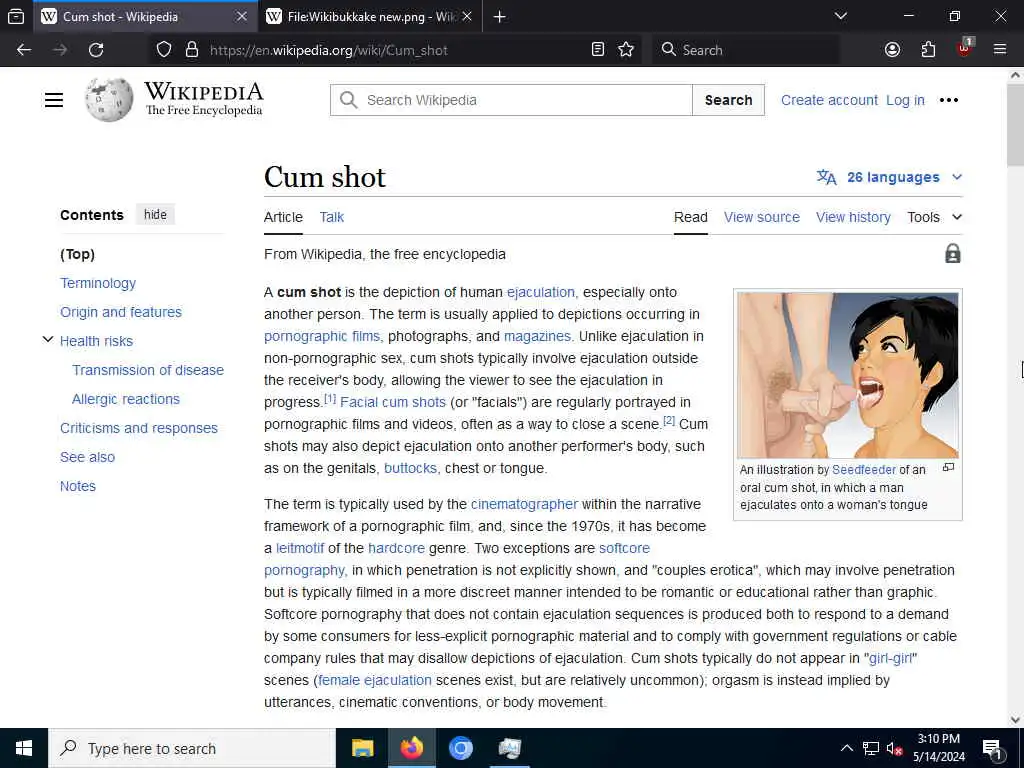Expand the 26 languages dropdown
Viewport: 1024px width, 768px height.
[889, 177]
